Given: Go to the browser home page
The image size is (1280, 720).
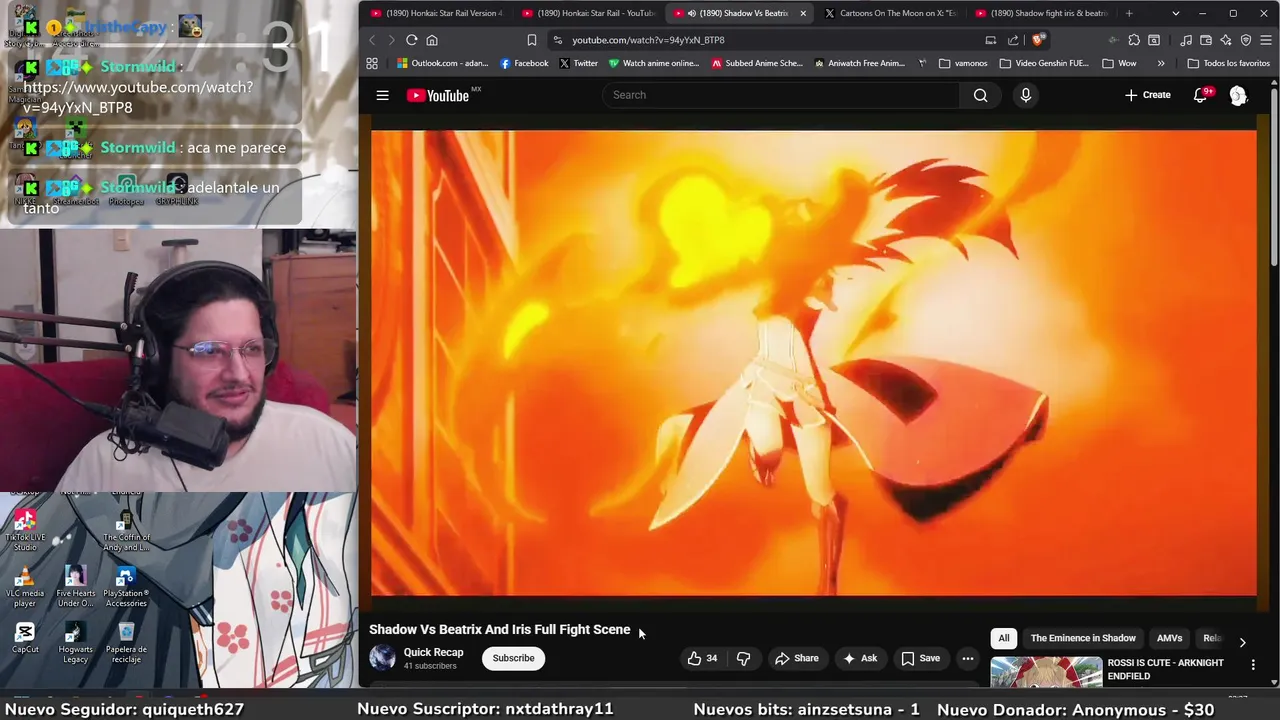Looking at the screenshot, I should tap(432, 40).
